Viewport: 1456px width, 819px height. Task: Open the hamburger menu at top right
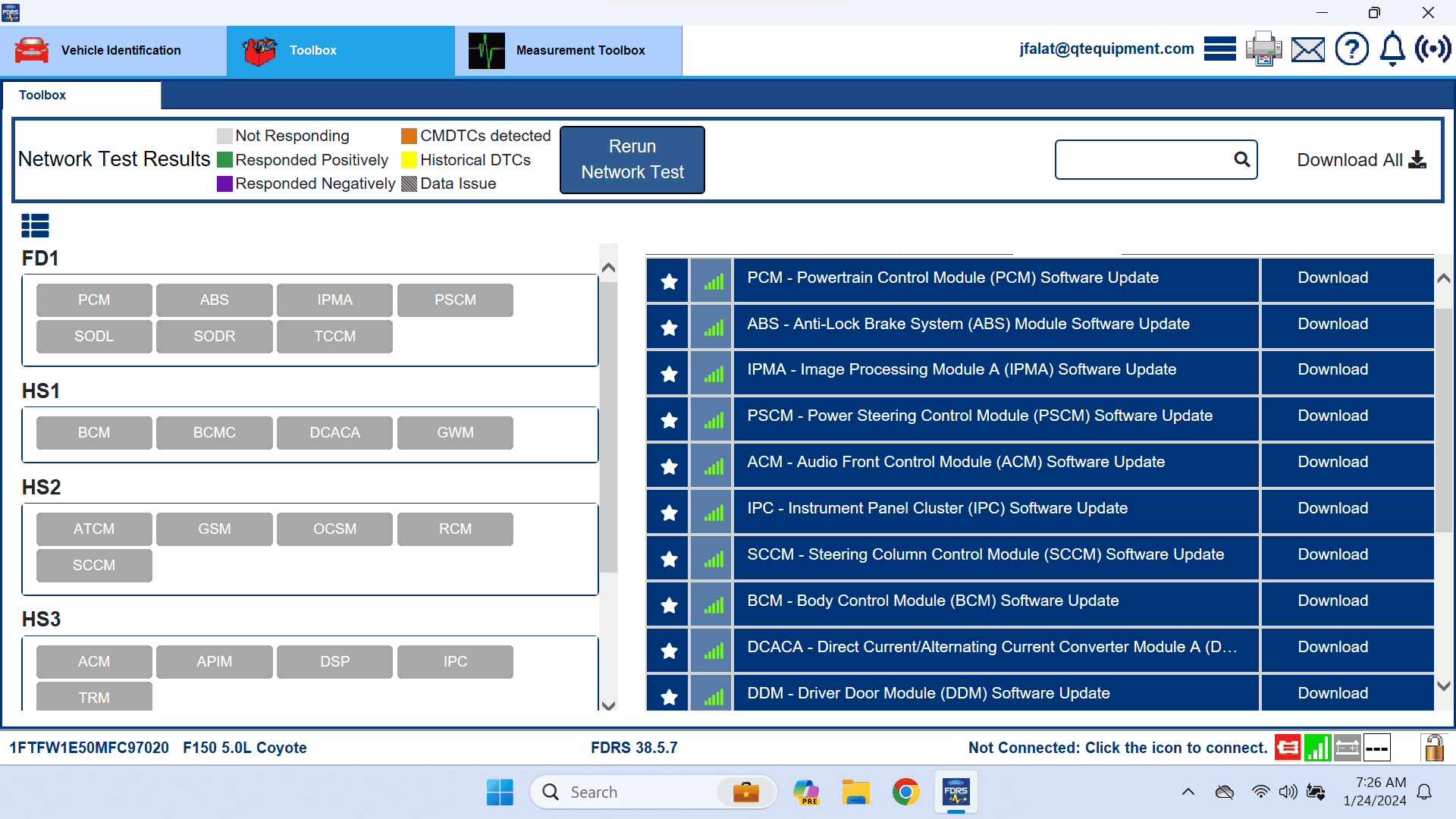point(1219,49)
